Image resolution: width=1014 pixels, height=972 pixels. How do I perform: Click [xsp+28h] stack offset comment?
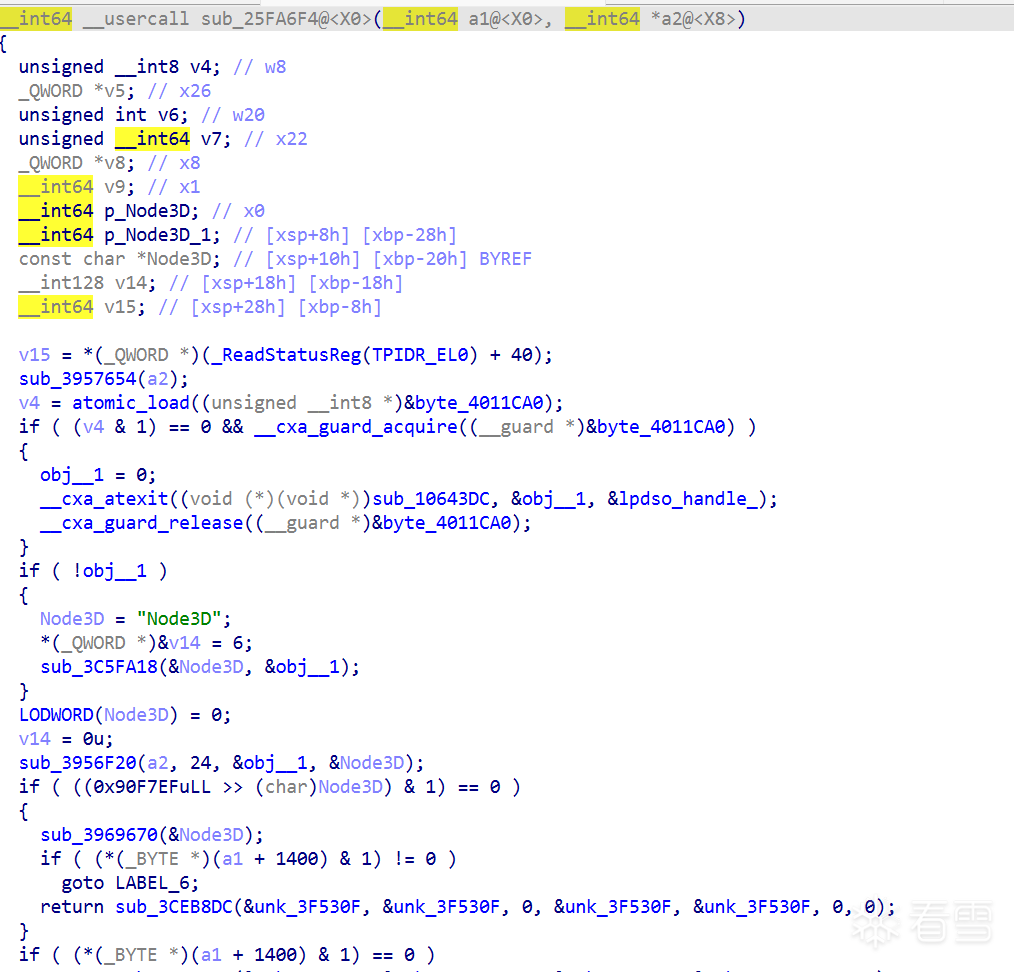point(238,307)
